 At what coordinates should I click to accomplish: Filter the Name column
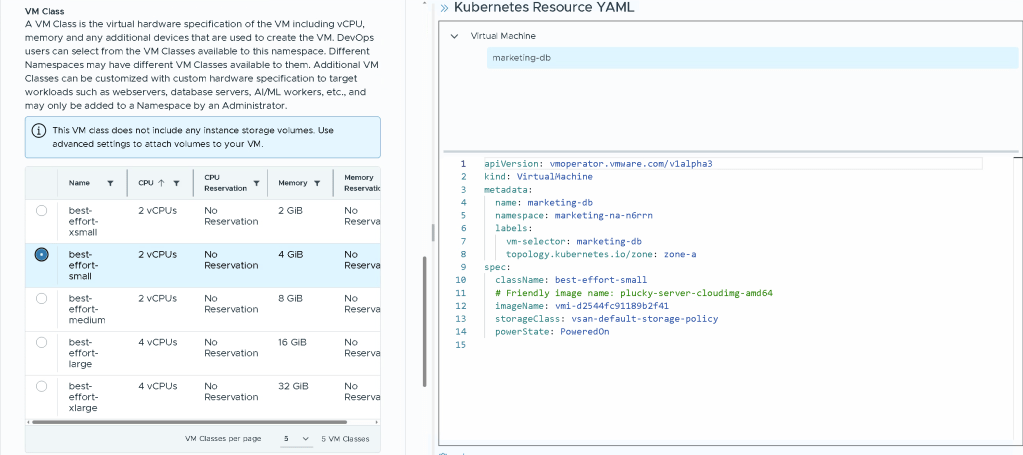tap(110, 183)
